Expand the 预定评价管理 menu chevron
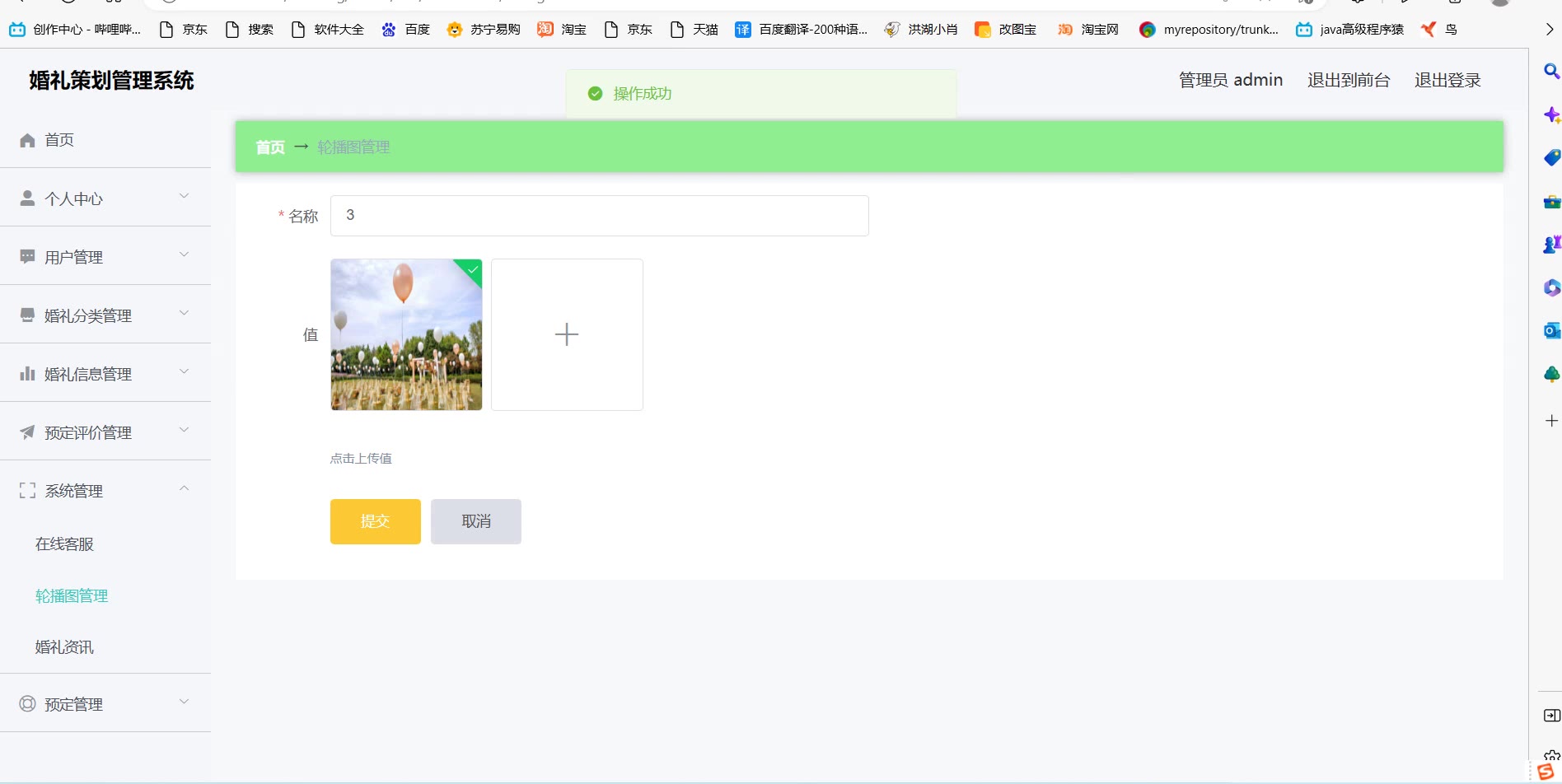Image resolution: width=1562 pixels, height=784 pixels. point(184,430)
